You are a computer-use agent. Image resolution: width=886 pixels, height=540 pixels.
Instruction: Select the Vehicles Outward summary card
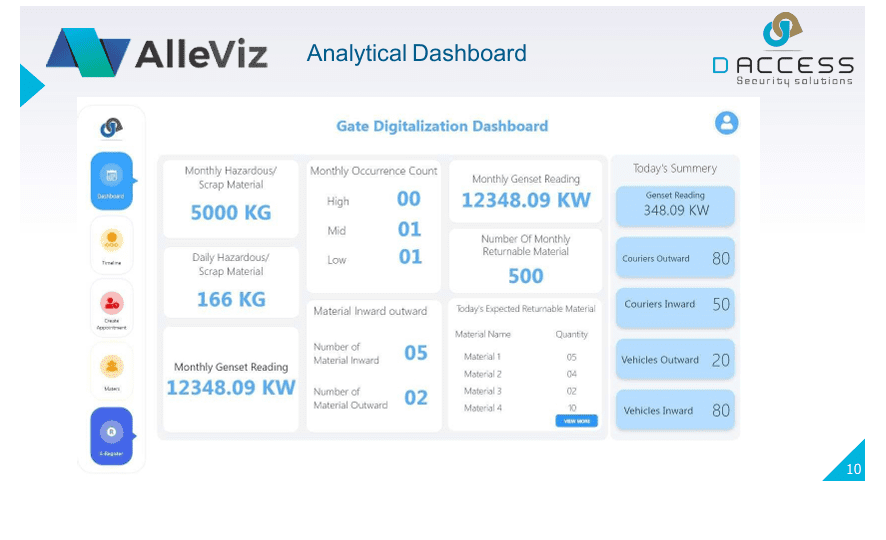[675, 360]
